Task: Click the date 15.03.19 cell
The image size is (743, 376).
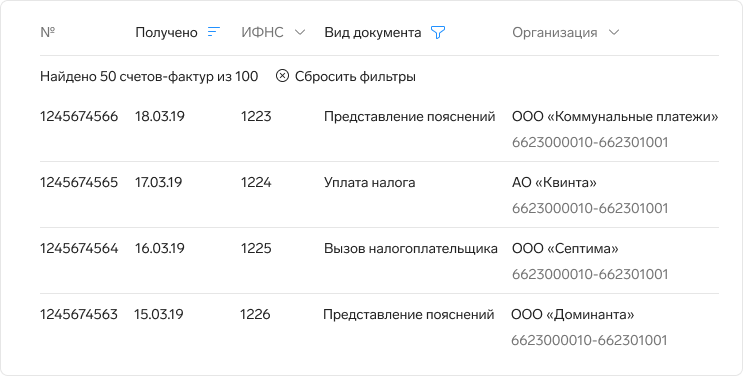Action: pyautogui.click(x=159, y=314)
